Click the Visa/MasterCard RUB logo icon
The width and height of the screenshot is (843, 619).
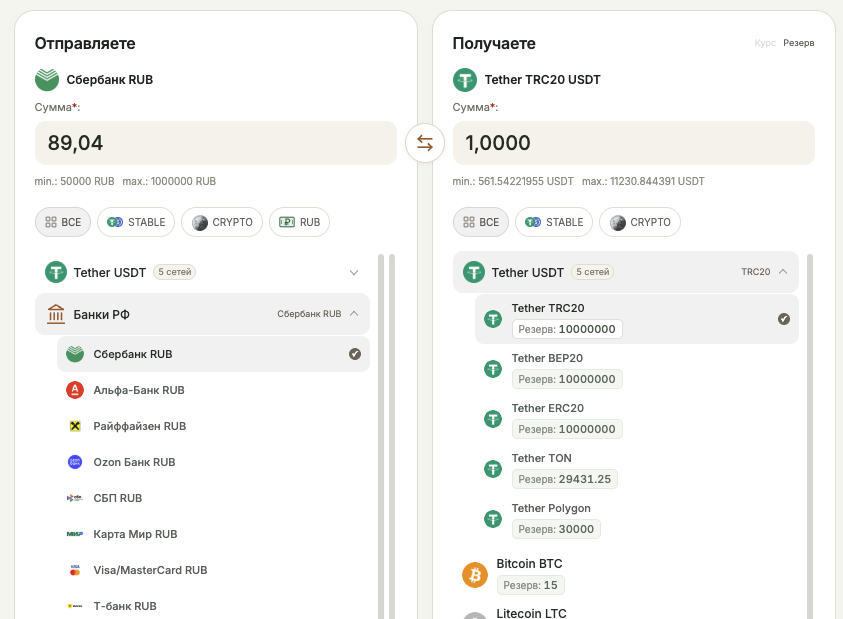(75, 570)
